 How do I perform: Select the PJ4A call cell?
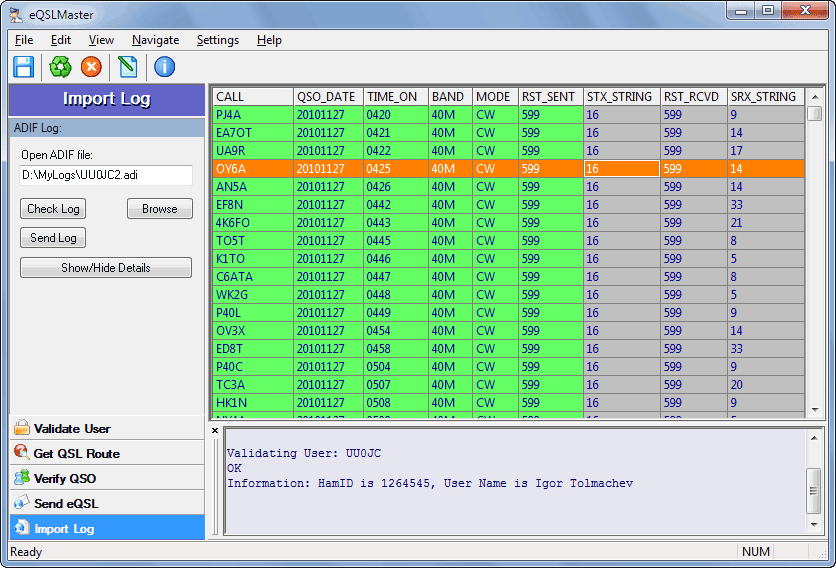point(253,115)
